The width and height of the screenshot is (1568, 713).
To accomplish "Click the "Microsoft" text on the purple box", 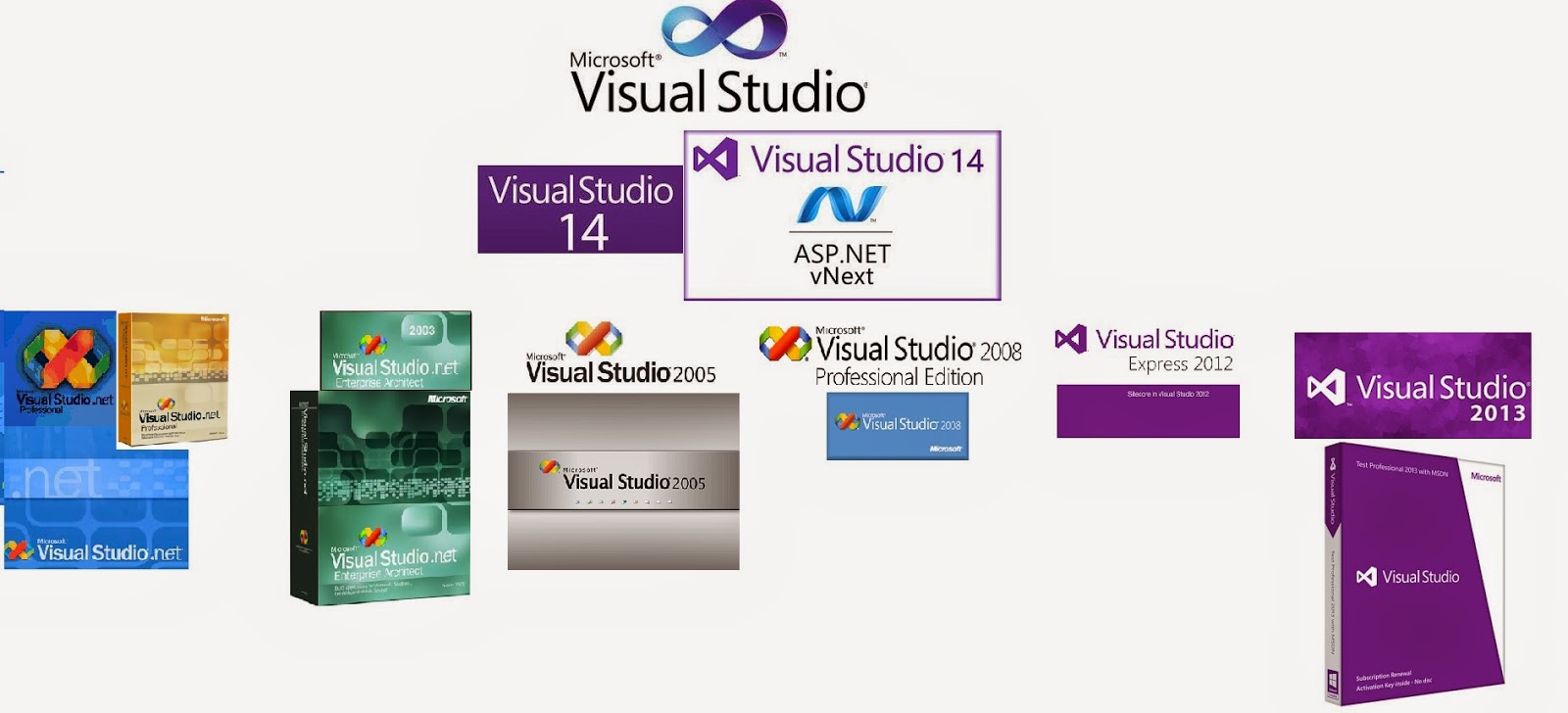I will [1486, 477].
